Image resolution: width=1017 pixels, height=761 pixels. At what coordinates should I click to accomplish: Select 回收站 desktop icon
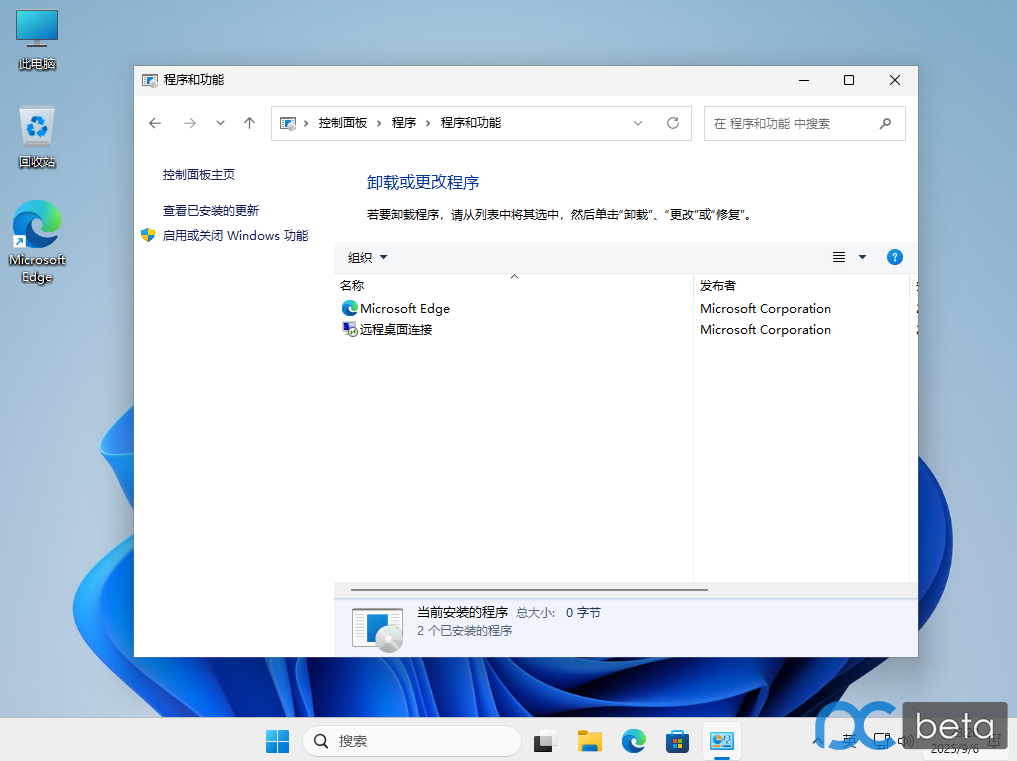point(37,138)
